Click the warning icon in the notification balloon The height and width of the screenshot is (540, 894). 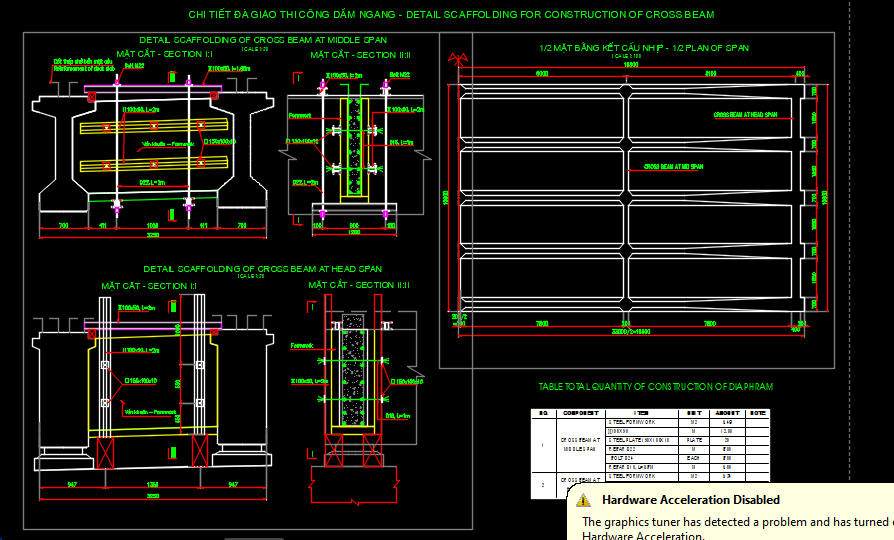(x=586, y=500)
